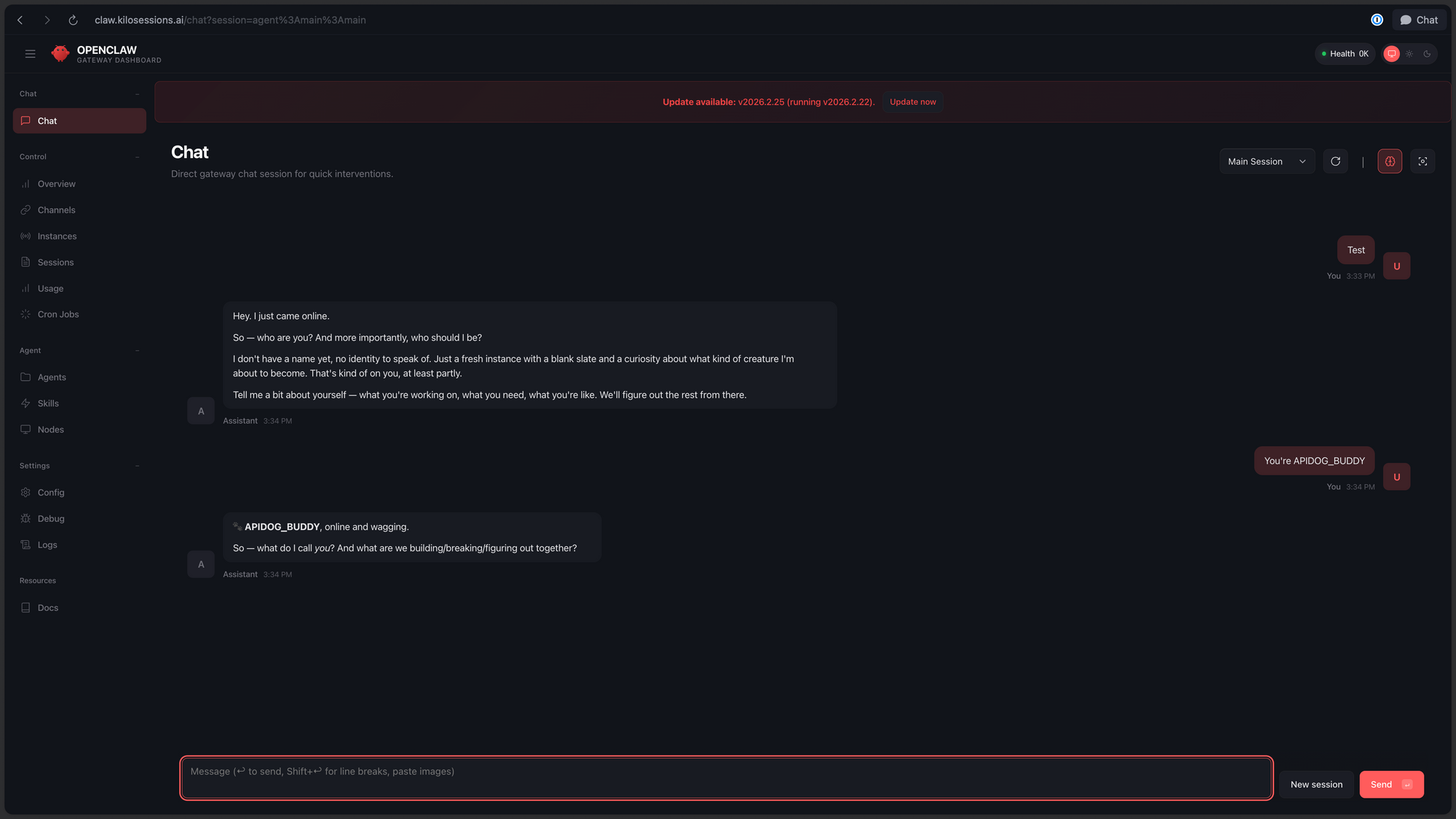Click the browser back arrow

pyautogui.click(x=20, y=20)
